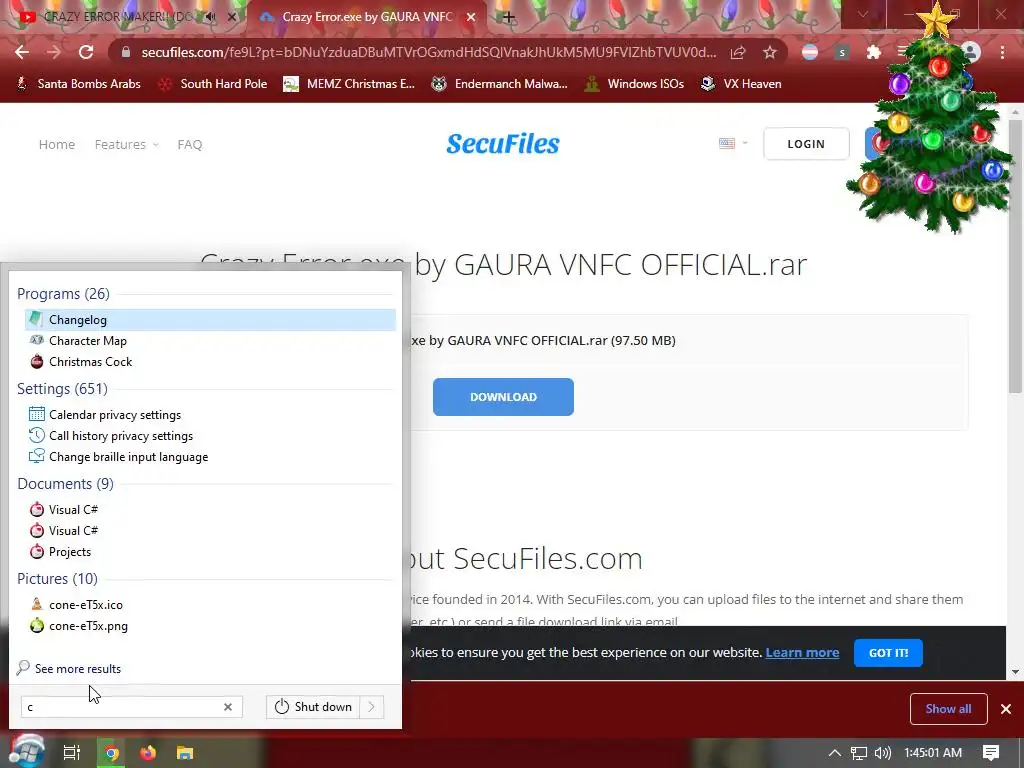The width and height of the screenshot is (1024, 768).
Task: Click the Windows Start orb
Action: [x=26, y=752]
